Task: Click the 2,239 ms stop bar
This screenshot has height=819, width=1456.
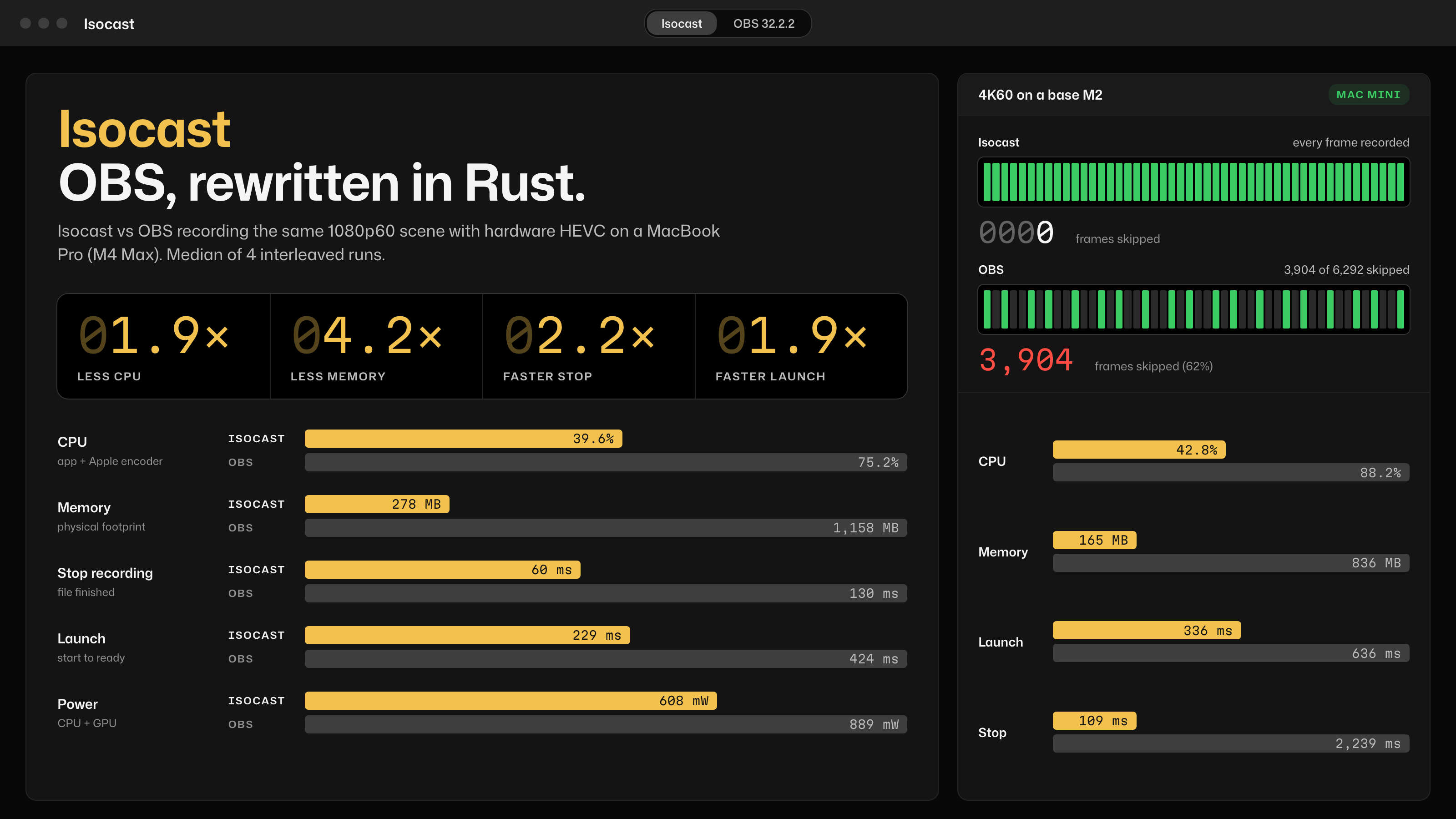Action: [1231, 744]
